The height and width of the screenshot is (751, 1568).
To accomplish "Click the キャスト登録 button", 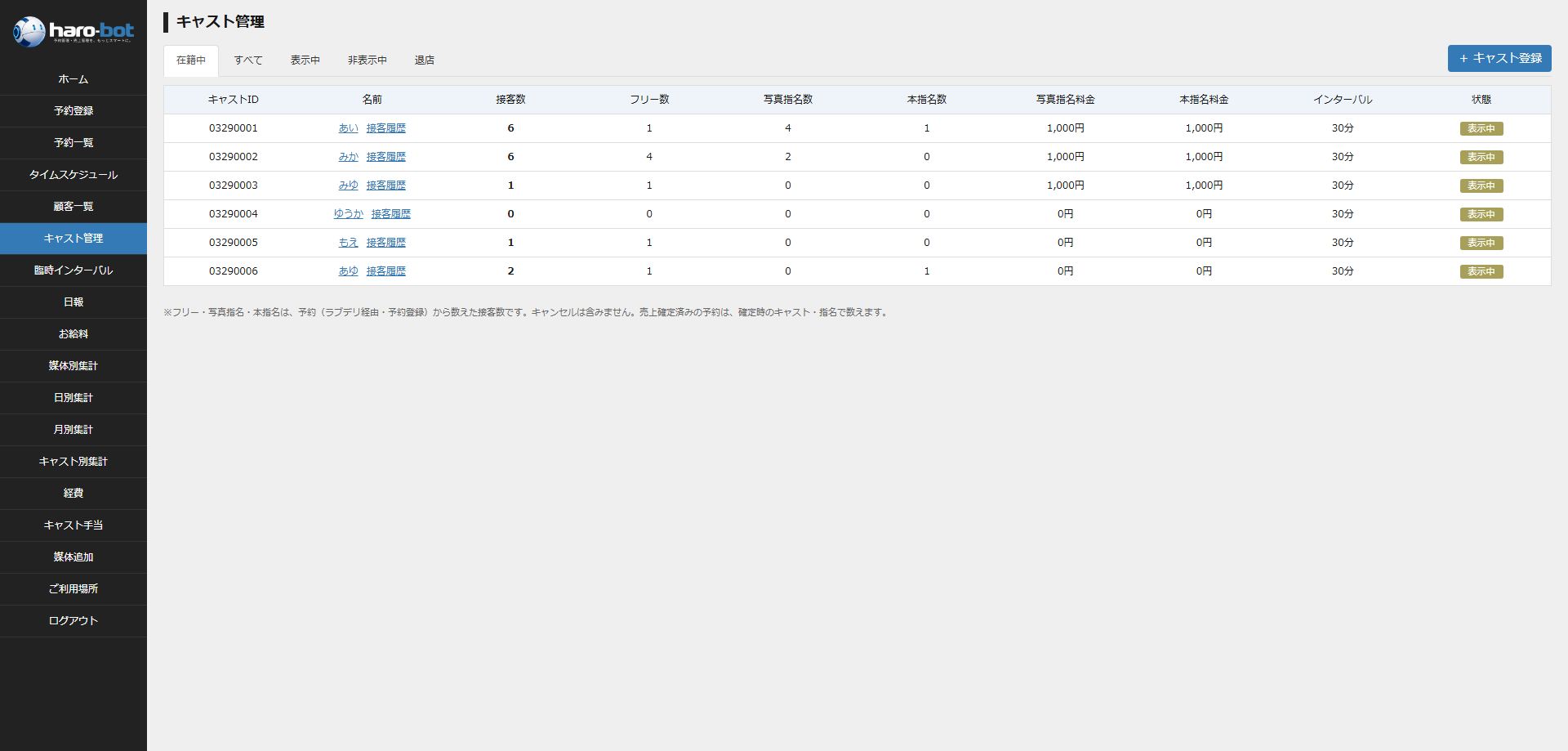I will [1499, 58].
